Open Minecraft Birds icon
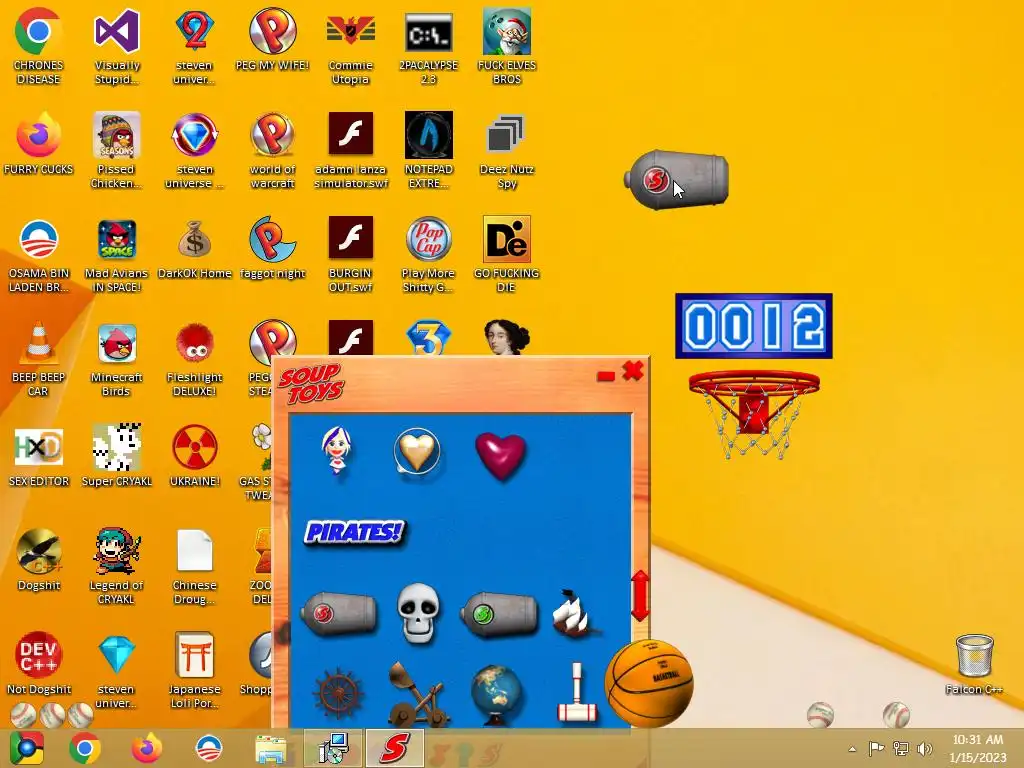 [116, 359]
